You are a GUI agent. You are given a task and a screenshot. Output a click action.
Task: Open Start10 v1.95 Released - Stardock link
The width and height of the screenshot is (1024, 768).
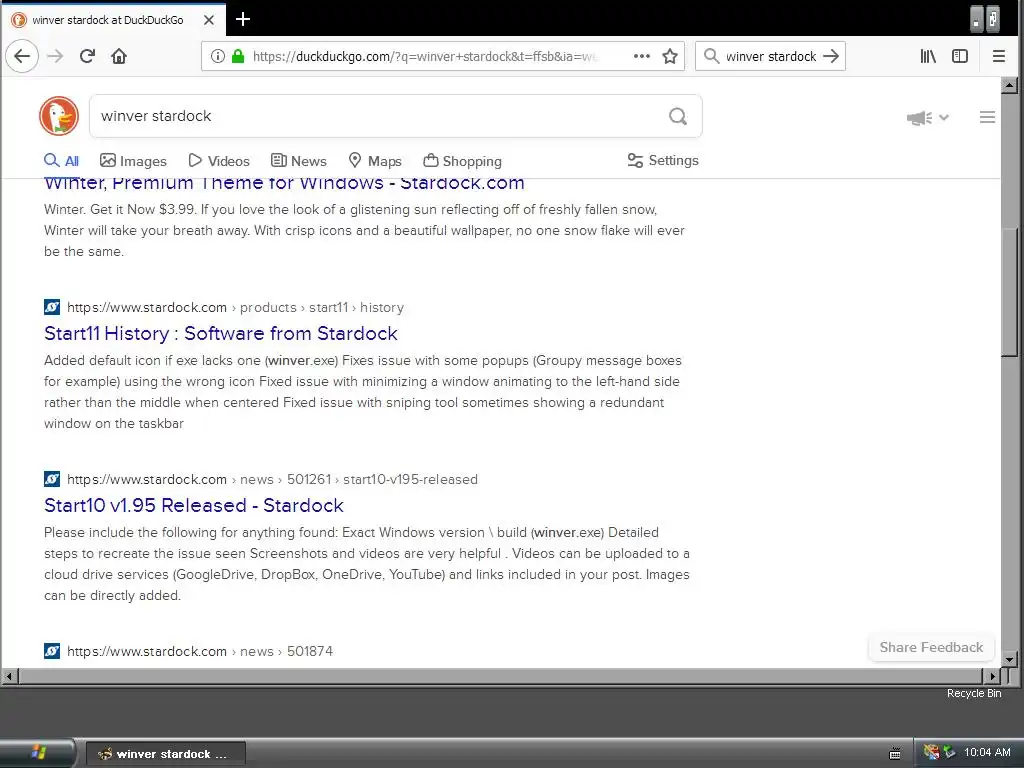point(194,505)
